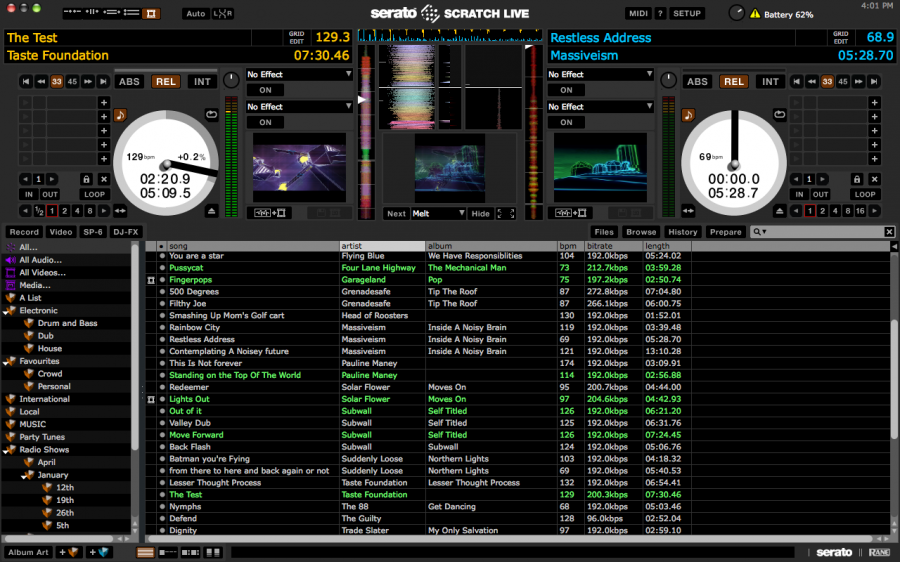This screenshot has height=562, width=900.
Task: Hide the video mix preview
Action: pos(480,214)
